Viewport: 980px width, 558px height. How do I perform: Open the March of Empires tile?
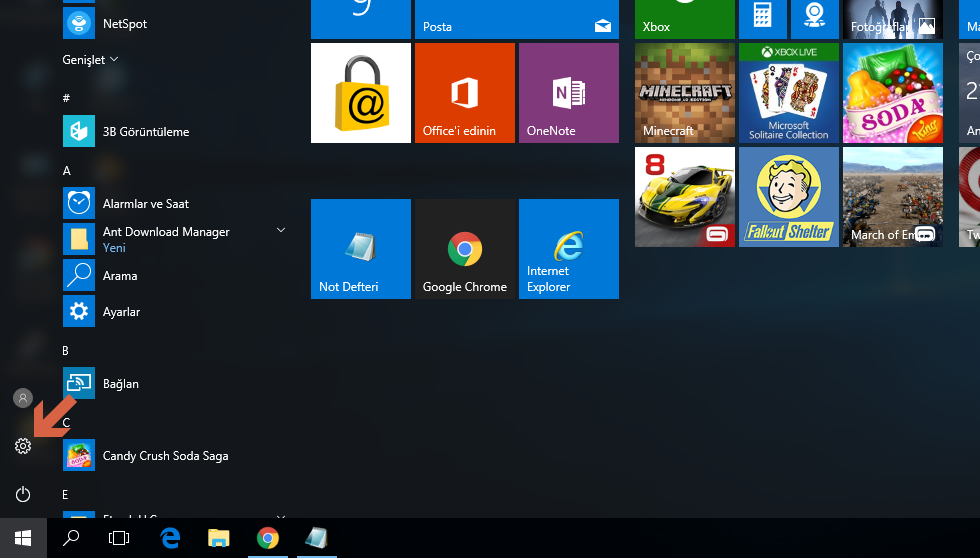[892, 197]
